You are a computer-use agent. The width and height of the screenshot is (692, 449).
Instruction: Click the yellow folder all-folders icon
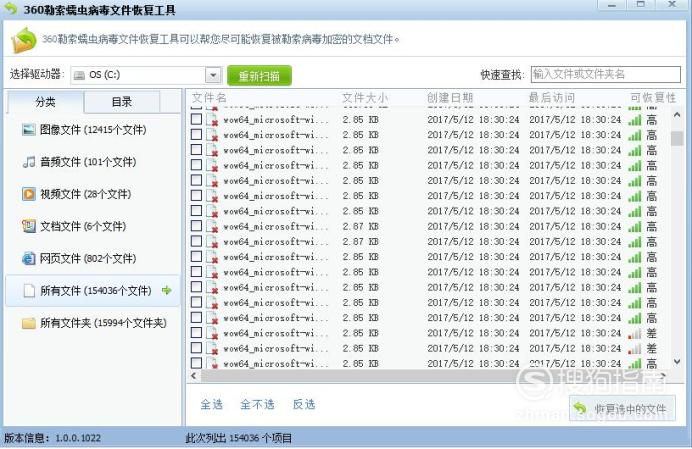point(29,323)
